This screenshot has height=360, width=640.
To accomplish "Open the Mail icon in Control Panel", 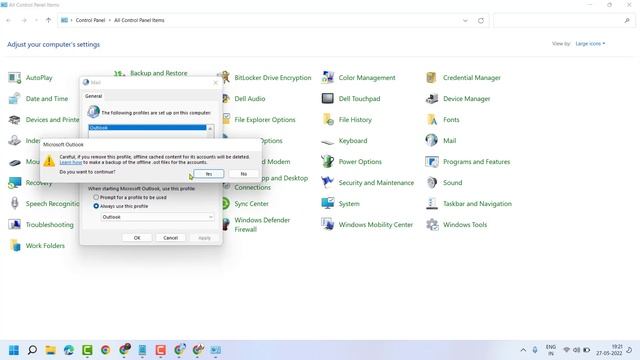I will [x=432, y=141].
